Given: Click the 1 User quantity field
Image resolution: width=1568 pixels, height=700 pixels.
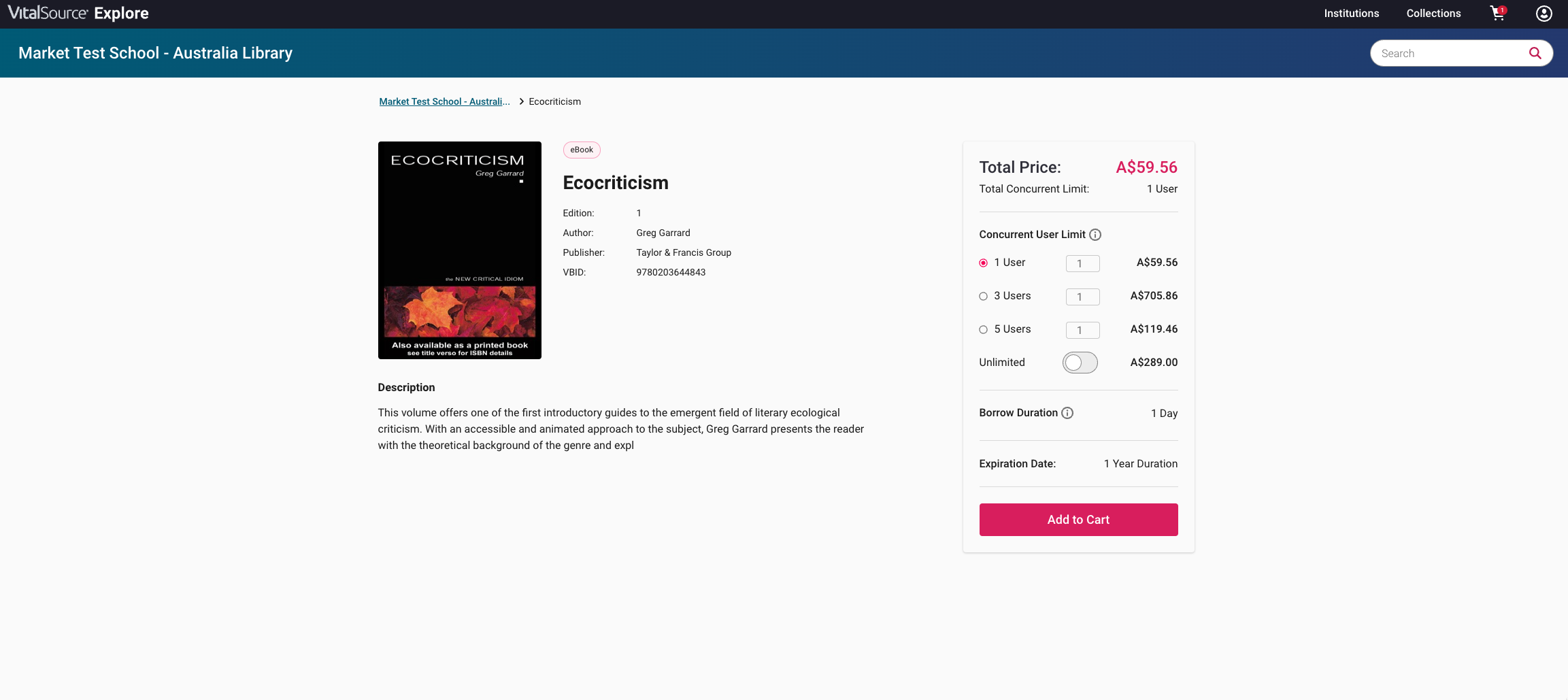Looking at the screenshot, I should [x=1082, y=263].
